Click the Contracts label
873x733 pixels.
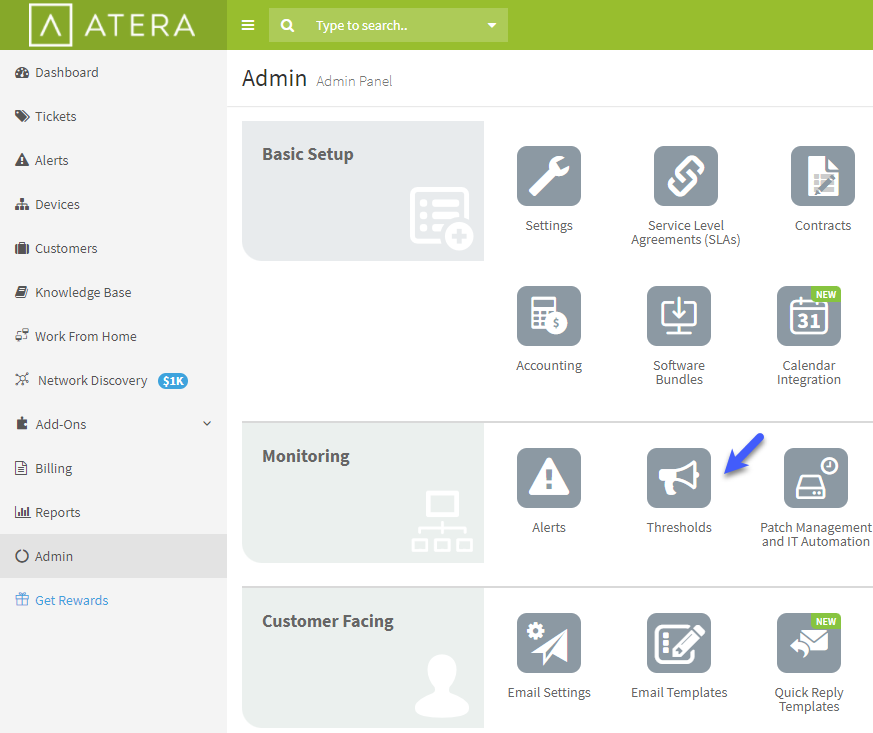click(822, 225)
